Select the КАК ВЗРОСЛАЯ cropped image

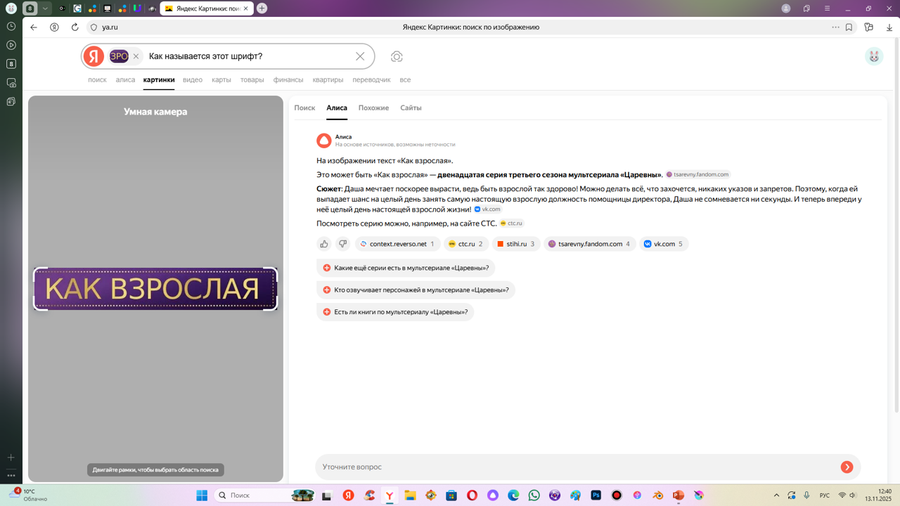point(156,289)
